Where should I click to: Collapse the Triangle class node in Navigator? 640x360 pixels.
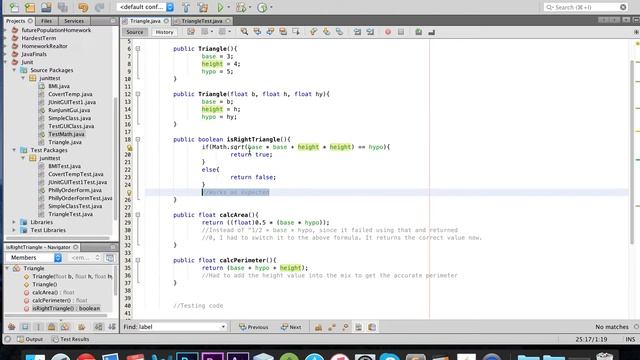point(7,268)
